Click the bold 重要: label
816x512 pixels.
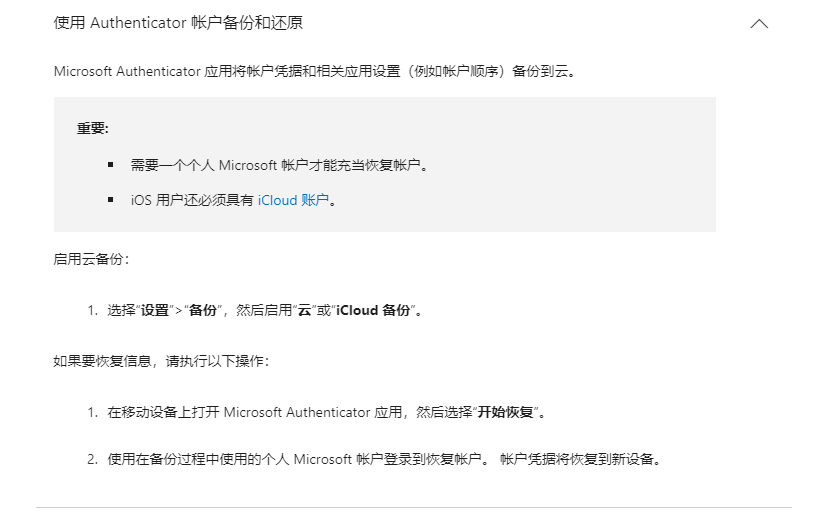click(93, 129)
